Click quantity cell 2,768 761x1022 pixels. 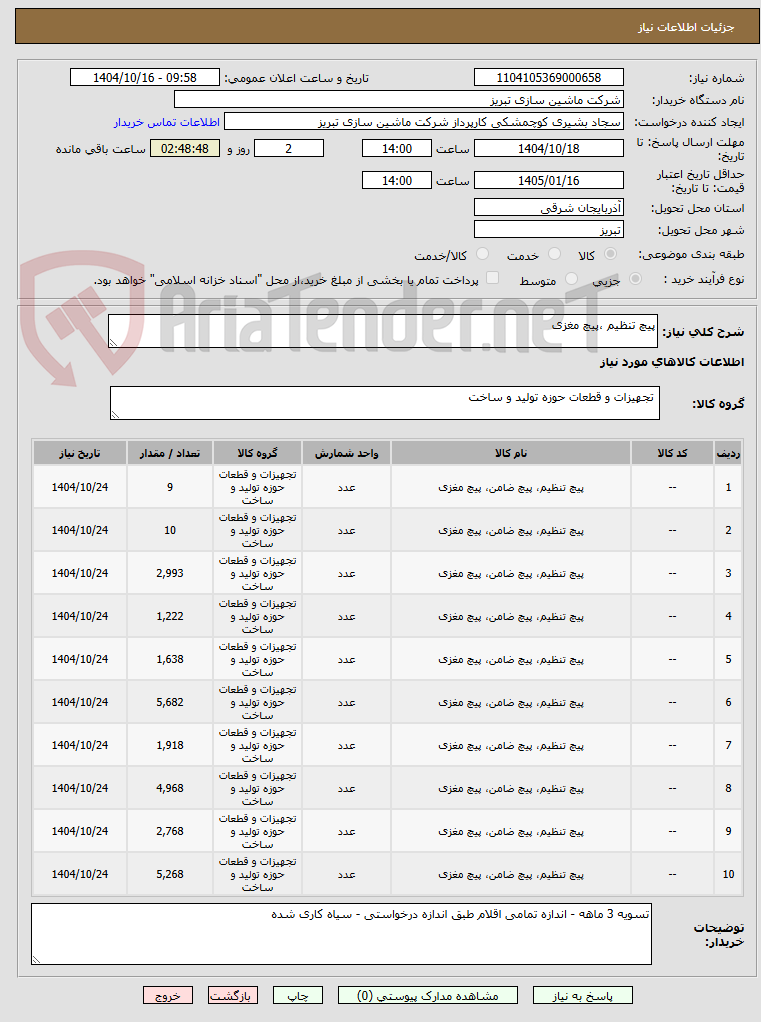click(x=169, y=831)
